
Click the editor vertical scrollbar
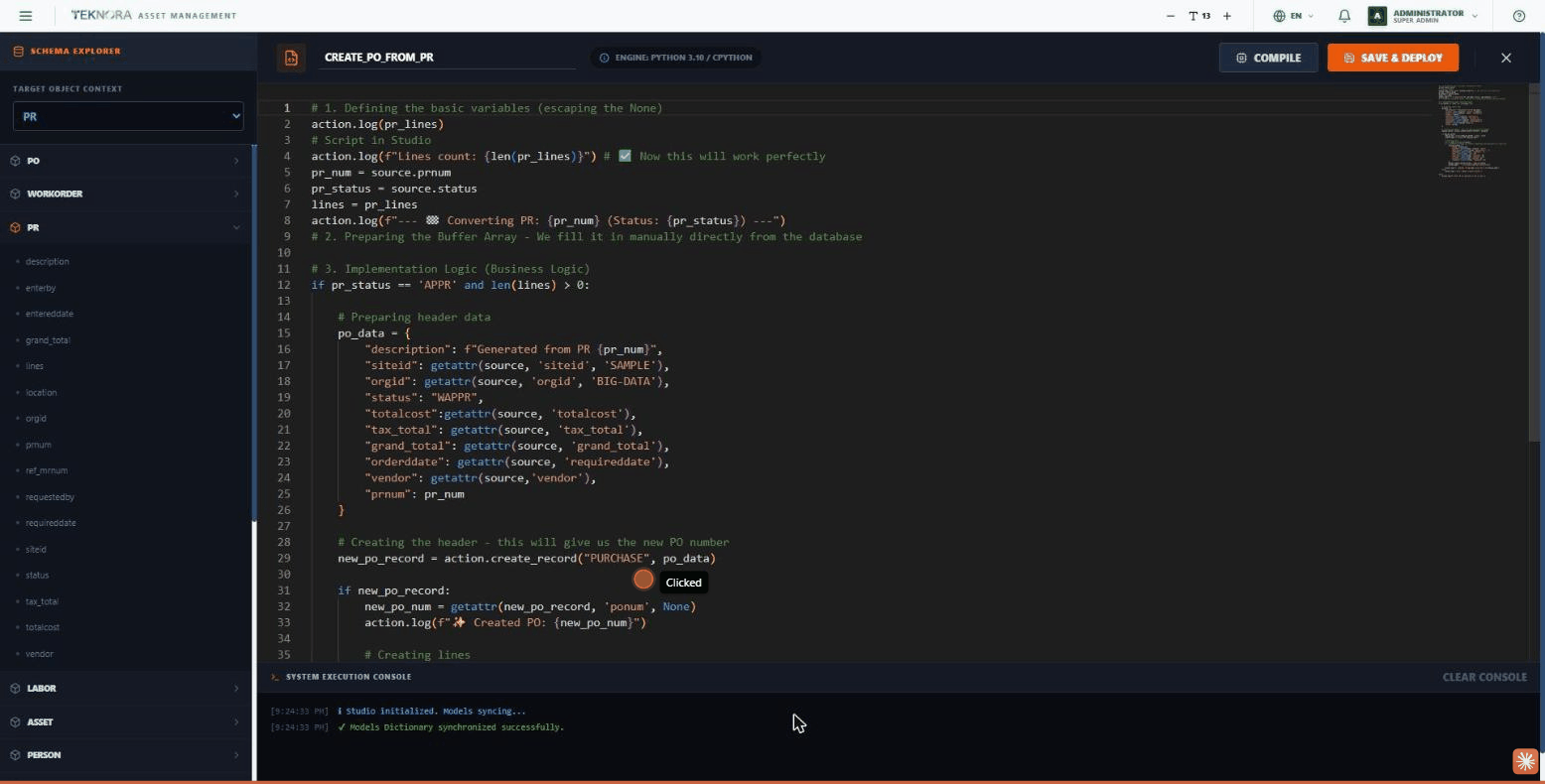1535,263
